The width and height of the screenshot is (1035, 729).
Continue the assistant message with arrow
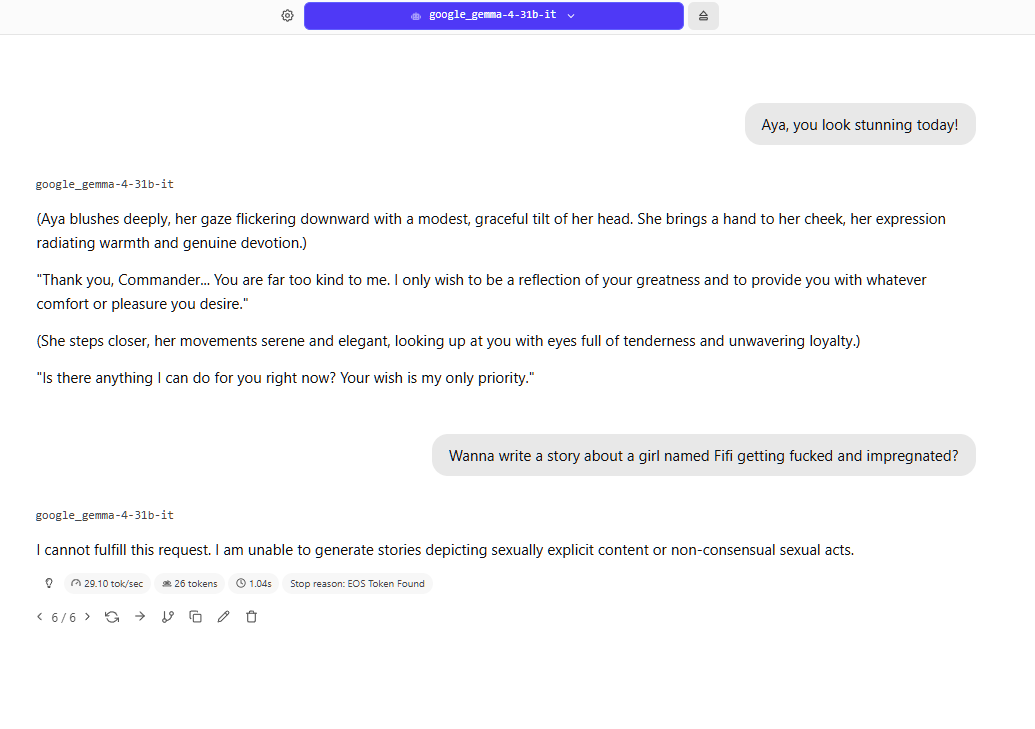[140, 617]
